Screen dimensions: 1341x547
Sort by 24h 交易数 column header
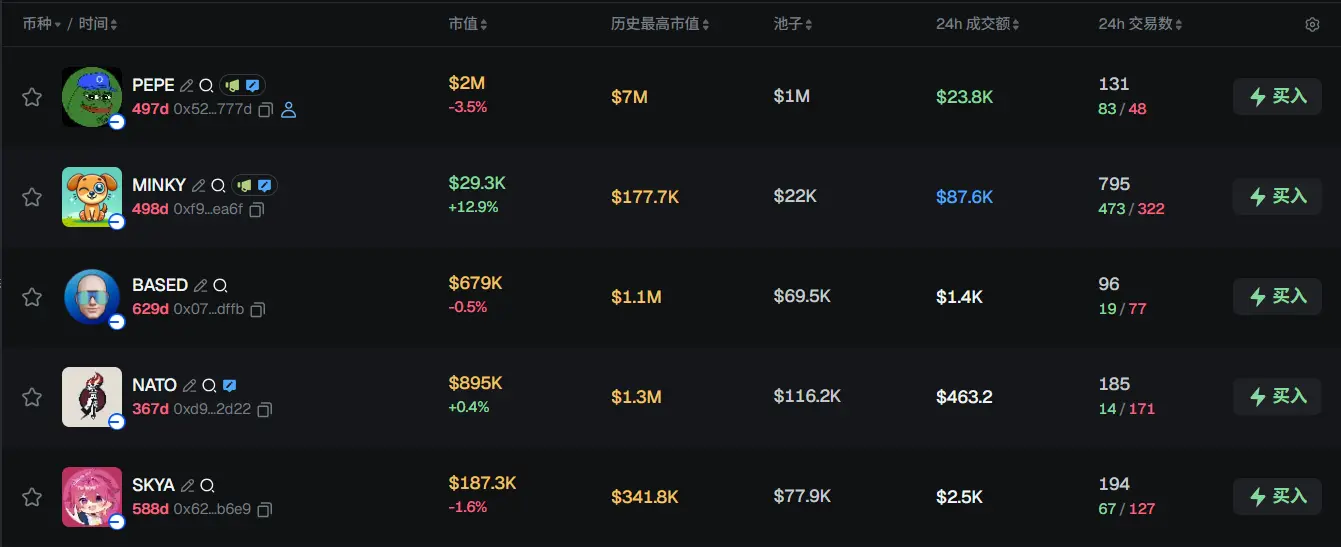point(1139,24)
